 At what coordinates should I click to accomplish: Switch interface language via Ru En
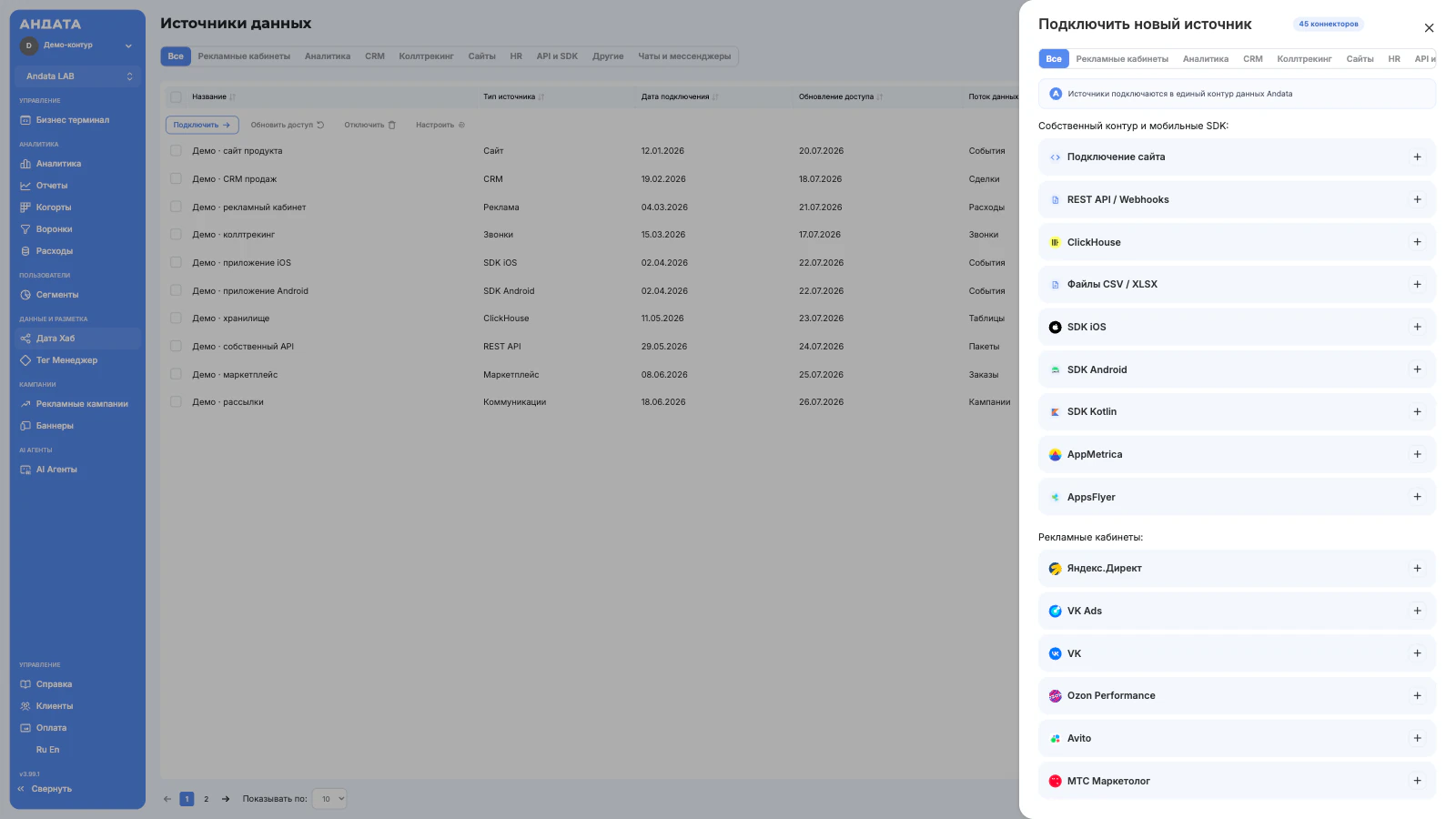click(48, 750)
